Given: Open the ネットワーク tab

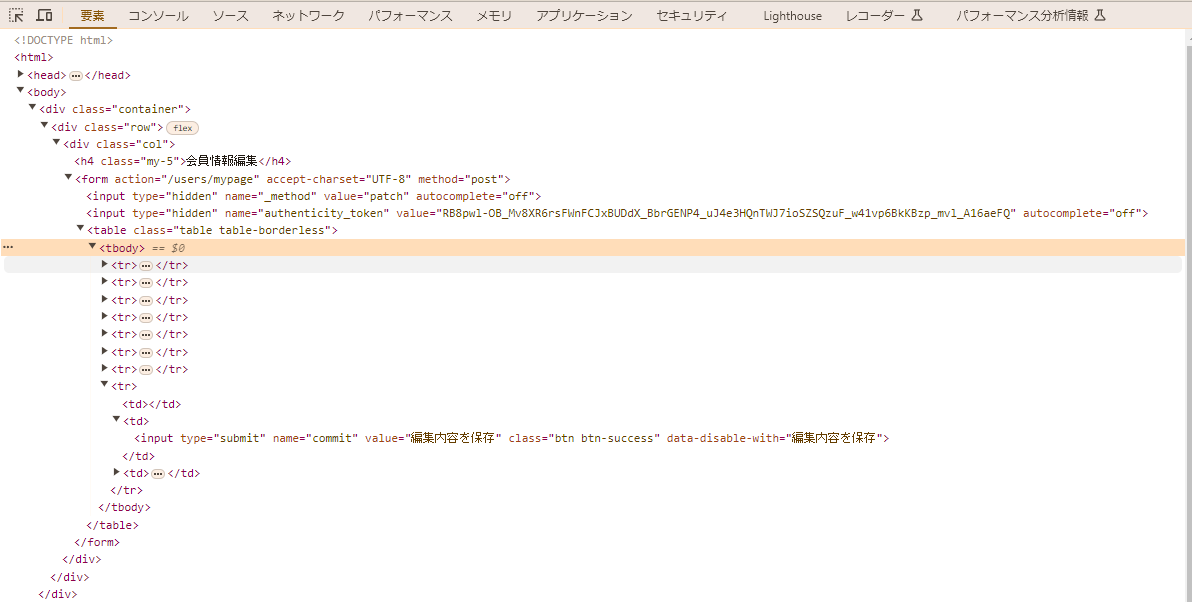Looking at the screenshot, I should point(307,15).
